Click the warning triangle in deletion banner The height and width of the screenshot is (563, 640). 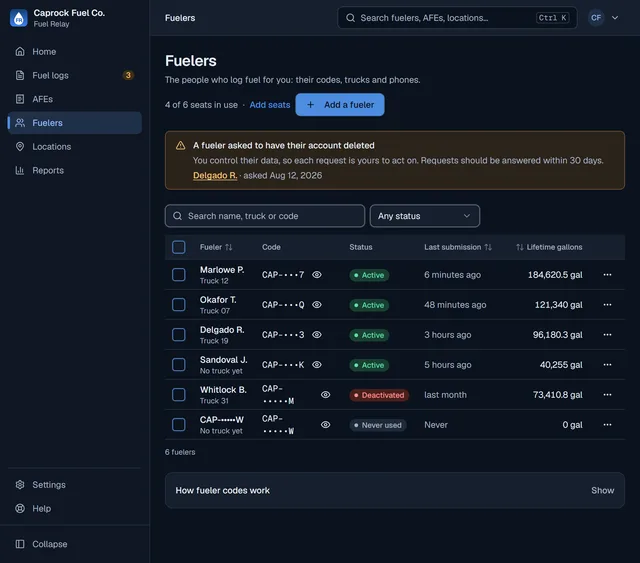pyautogui.click(x=180, y=146)
